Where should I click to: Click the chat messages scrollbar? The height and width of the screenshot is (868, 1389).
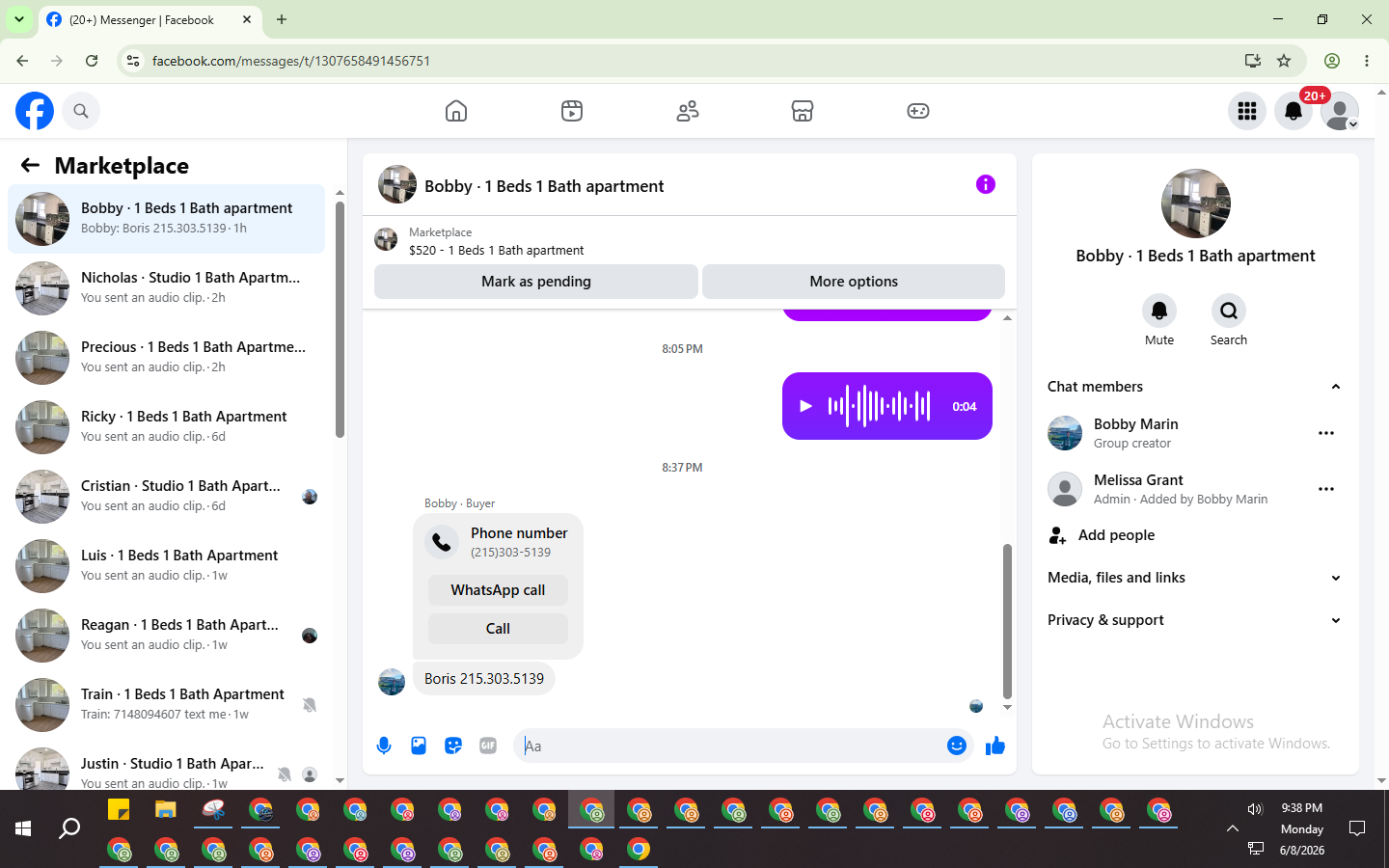tap(1007, 621)
